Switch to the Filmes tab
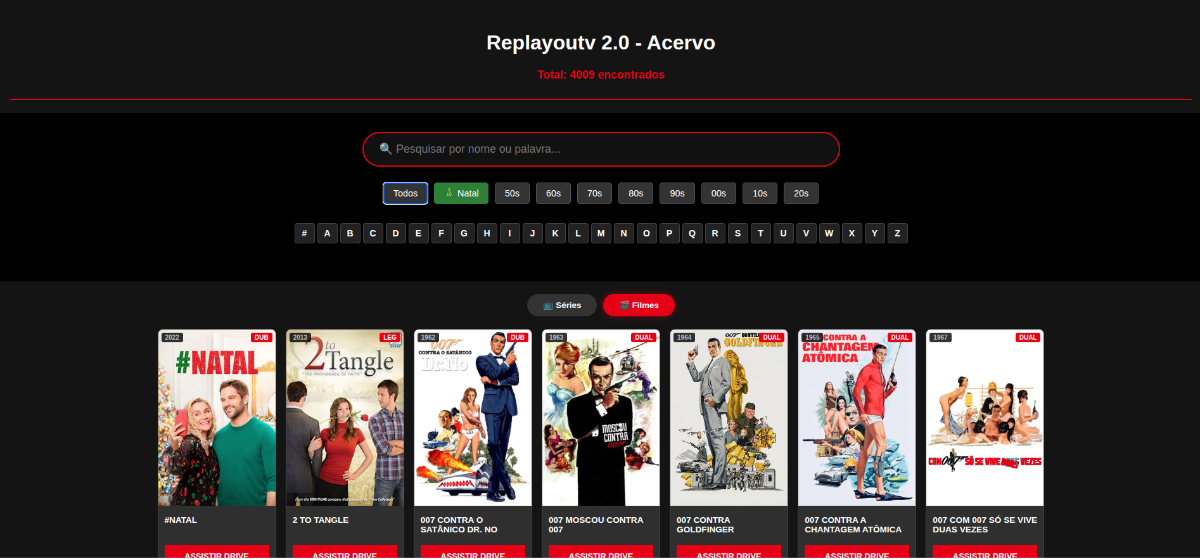 click(x=639, y=305)
